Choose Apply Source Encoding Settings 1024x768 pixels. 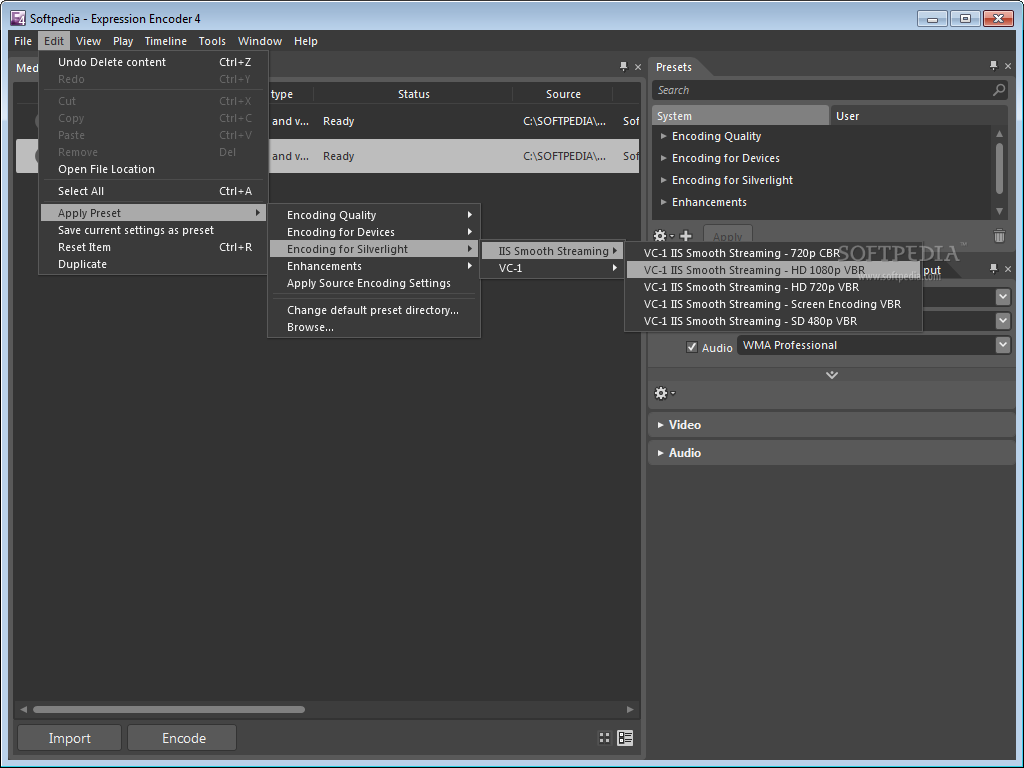(x=374, y=283)
